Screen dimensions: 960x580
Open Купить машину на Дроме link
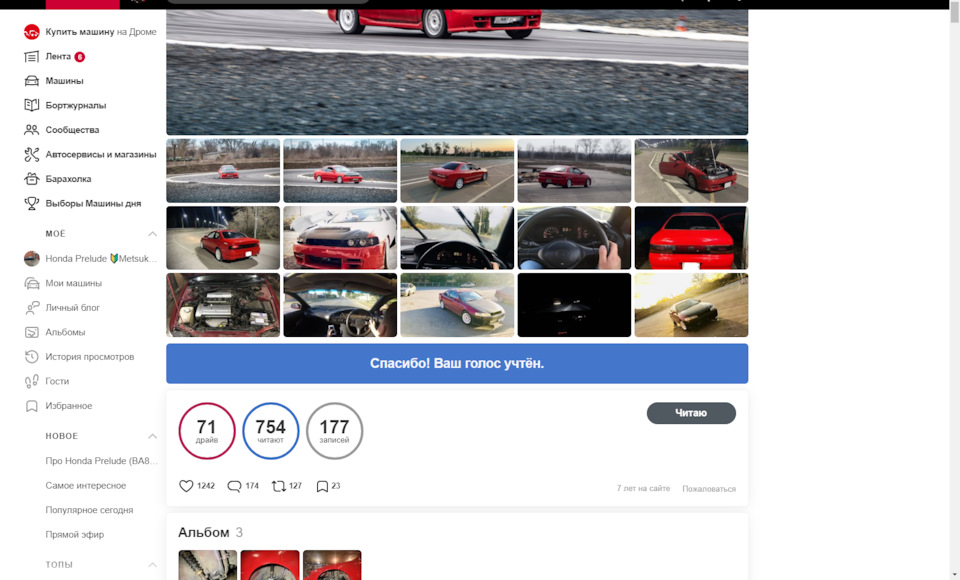point(100,32)
